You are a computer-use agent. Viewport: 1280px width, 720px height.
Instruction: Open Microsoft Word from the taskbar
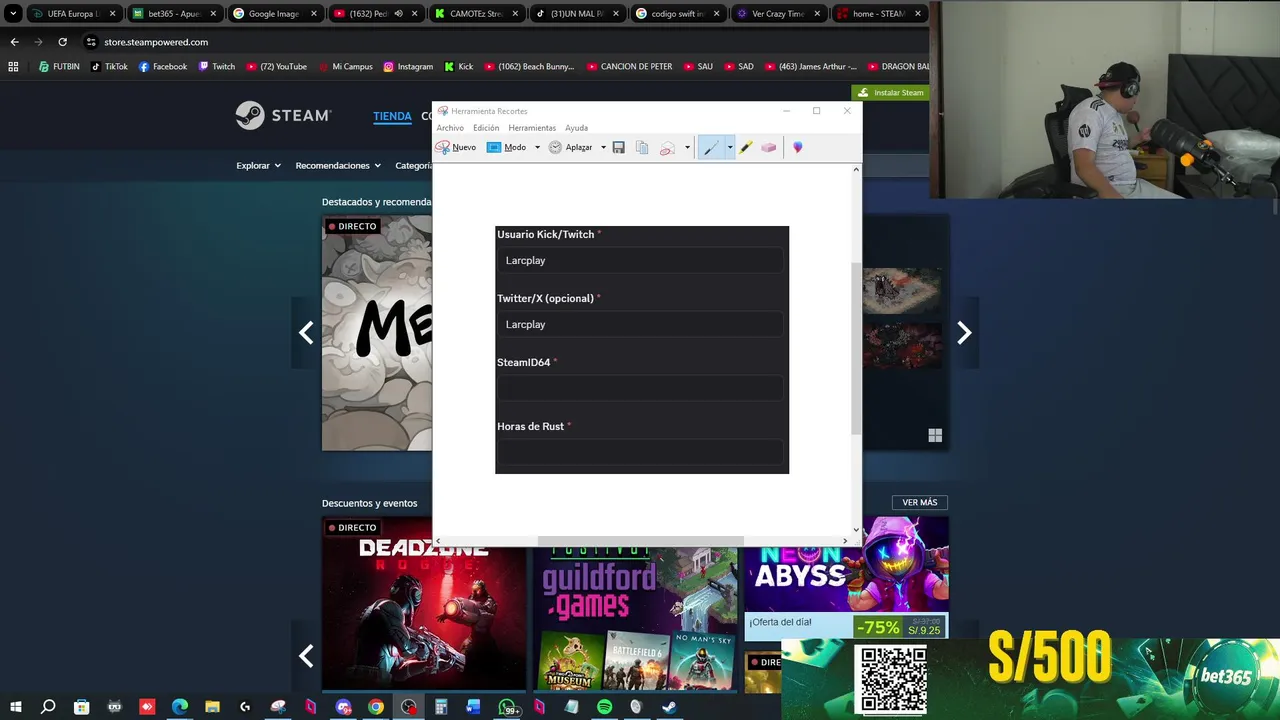[473, 707]
